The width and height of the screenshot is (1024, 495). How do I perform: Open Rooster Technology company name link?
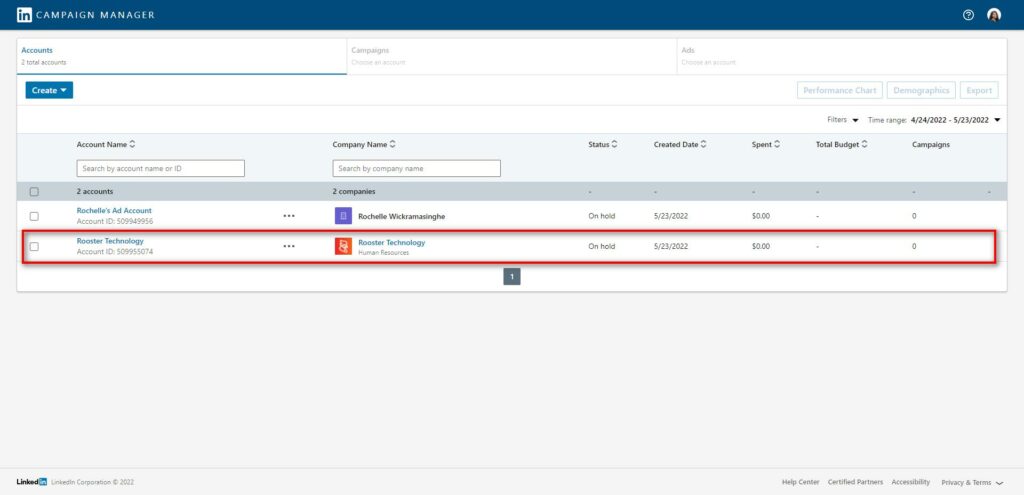392,242
